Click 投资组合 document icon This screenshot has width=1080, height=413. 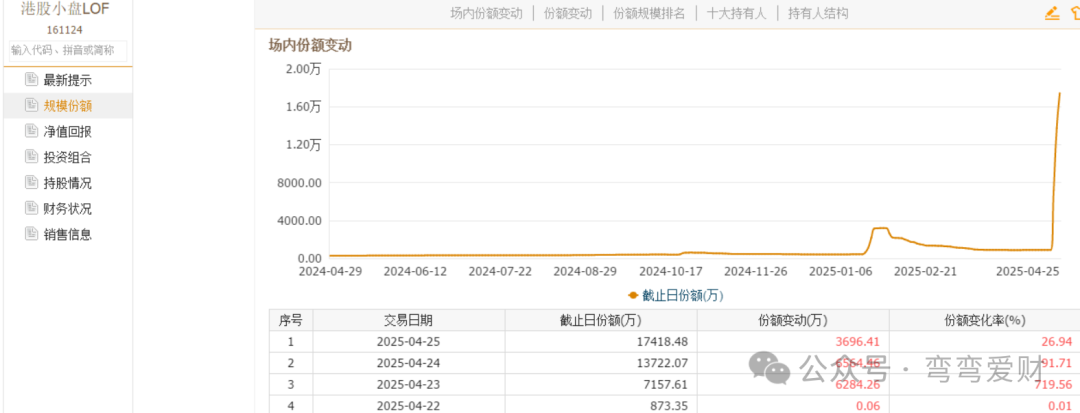[31, 156]
